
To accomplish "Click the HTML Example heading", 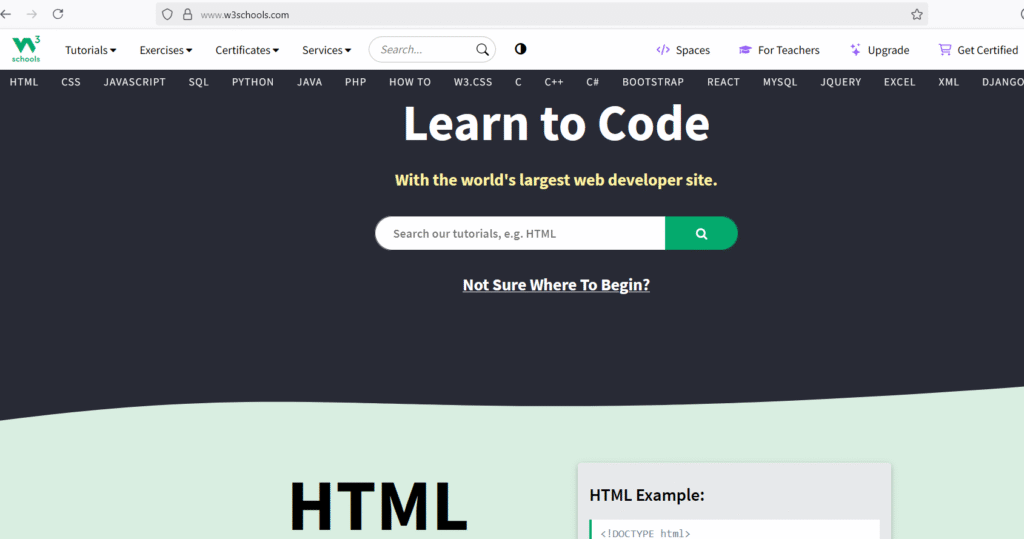I will [x=647, y=495].
